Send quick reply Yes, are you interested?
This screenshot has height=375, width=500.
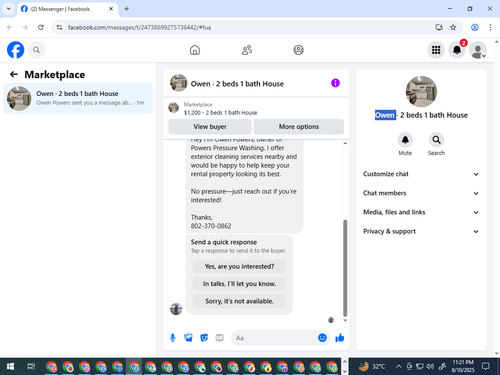tap(239, 266)
